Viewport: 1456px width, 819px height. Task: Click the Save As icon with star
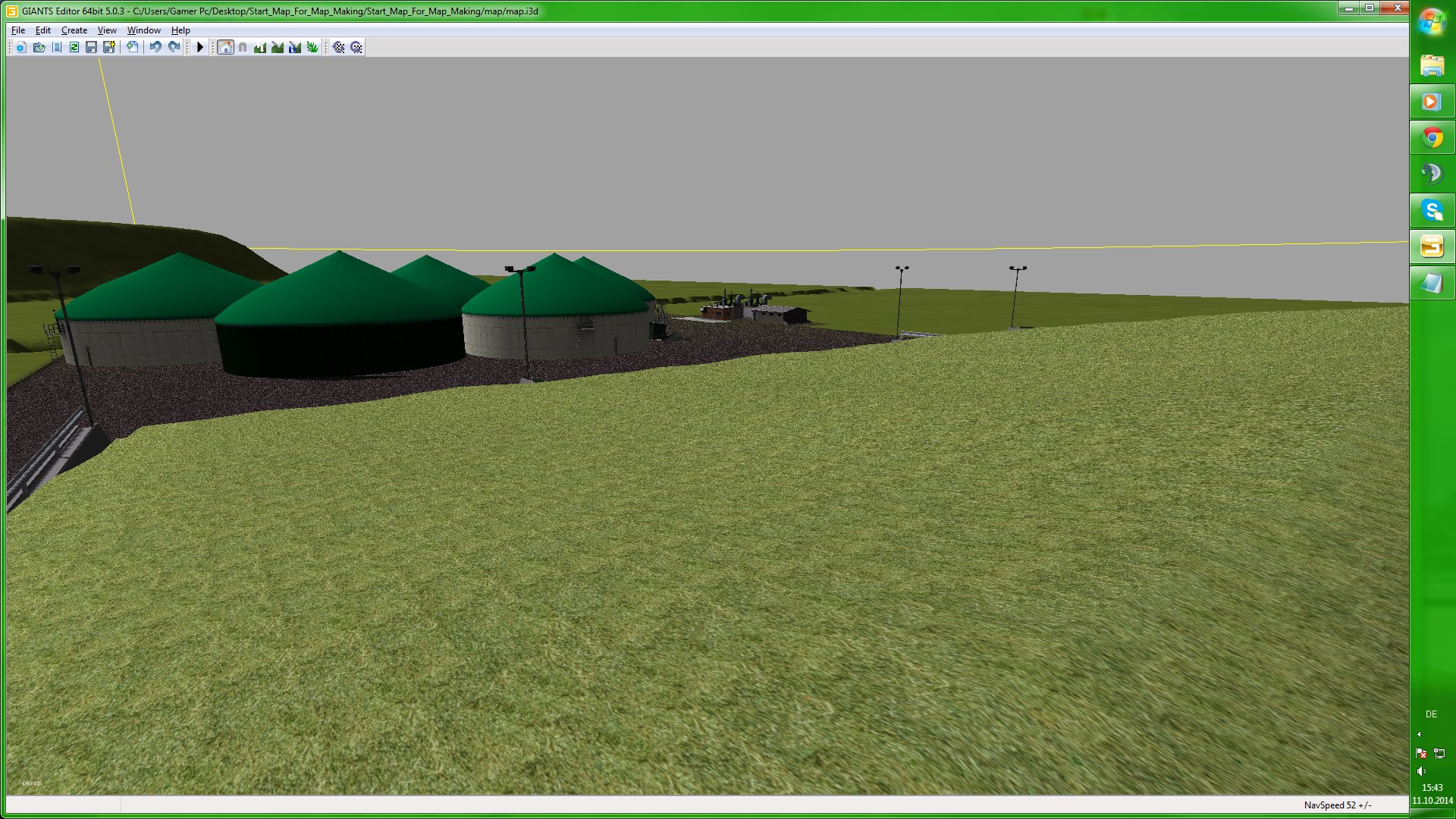[x=109, y=47]
